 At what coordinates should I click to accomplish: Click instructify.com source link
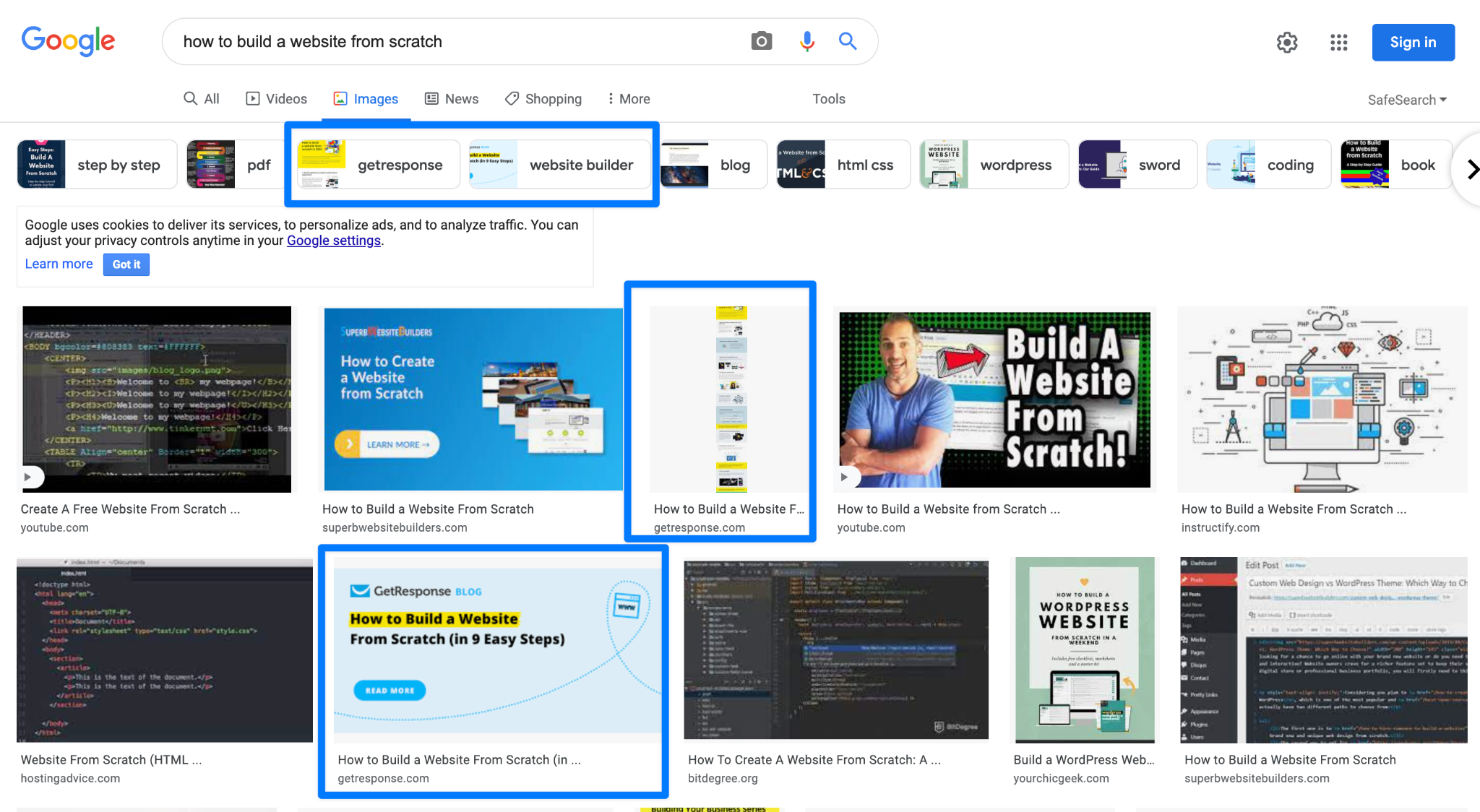pyautogui.click(x=1221, y=528)
